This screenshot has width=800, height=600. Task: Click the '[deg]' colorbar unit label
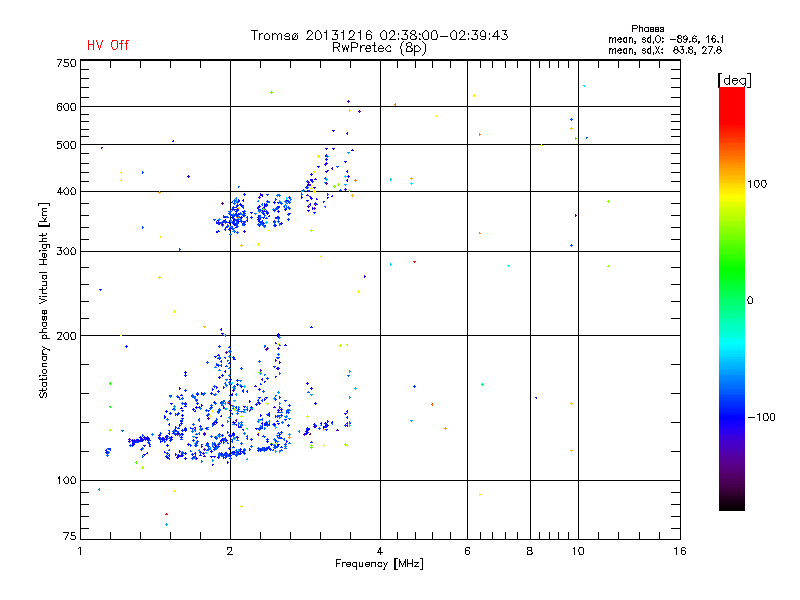(x=734, y=80)
